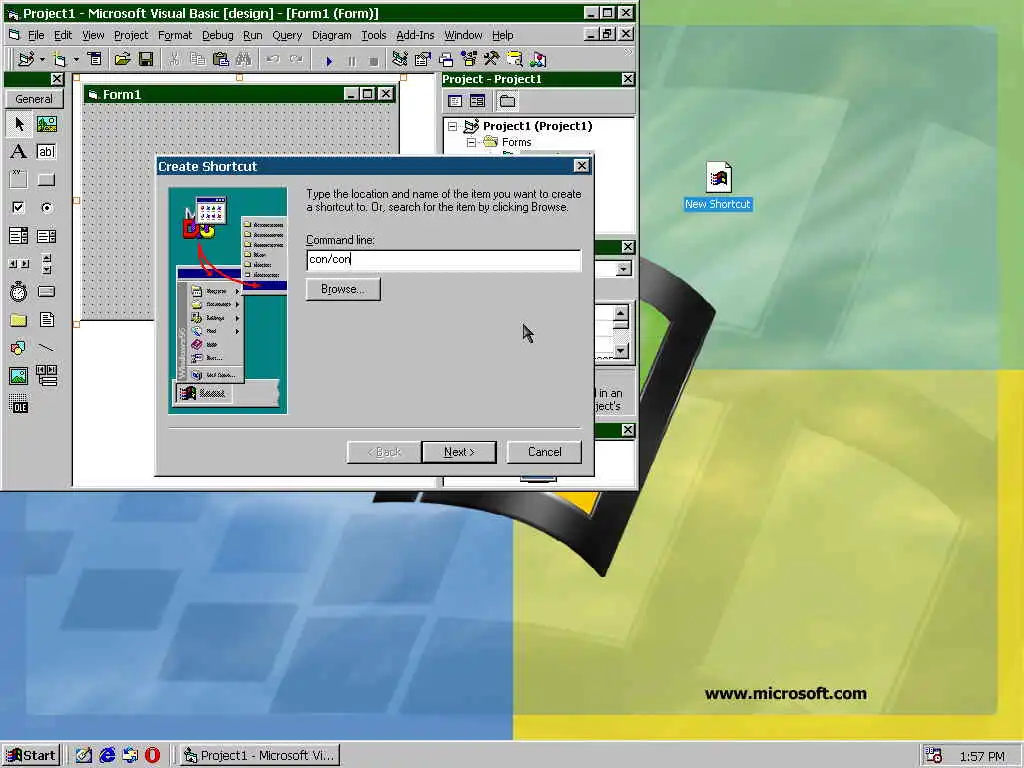Select the Timer control in the toolbox
Screen dimensions: 1024x768
tap(19, 291)
